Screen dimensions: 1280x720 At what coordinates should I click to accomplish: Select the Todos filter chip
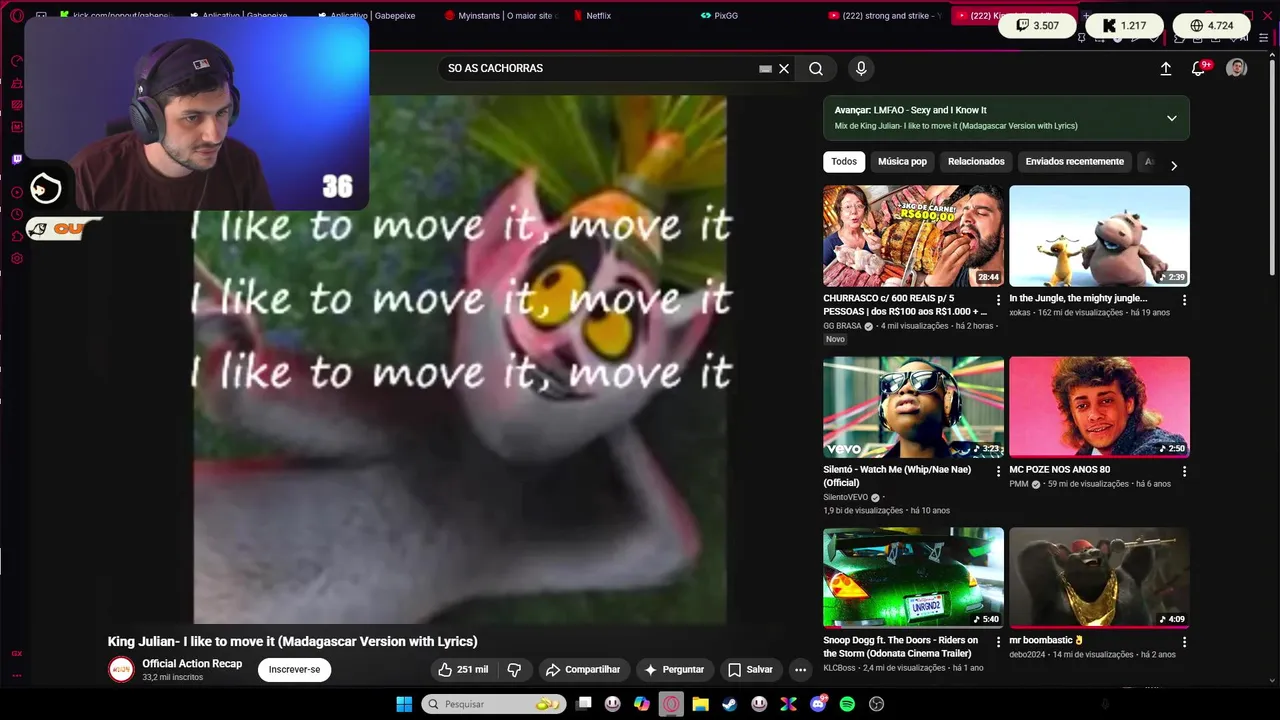click(844, 162)
